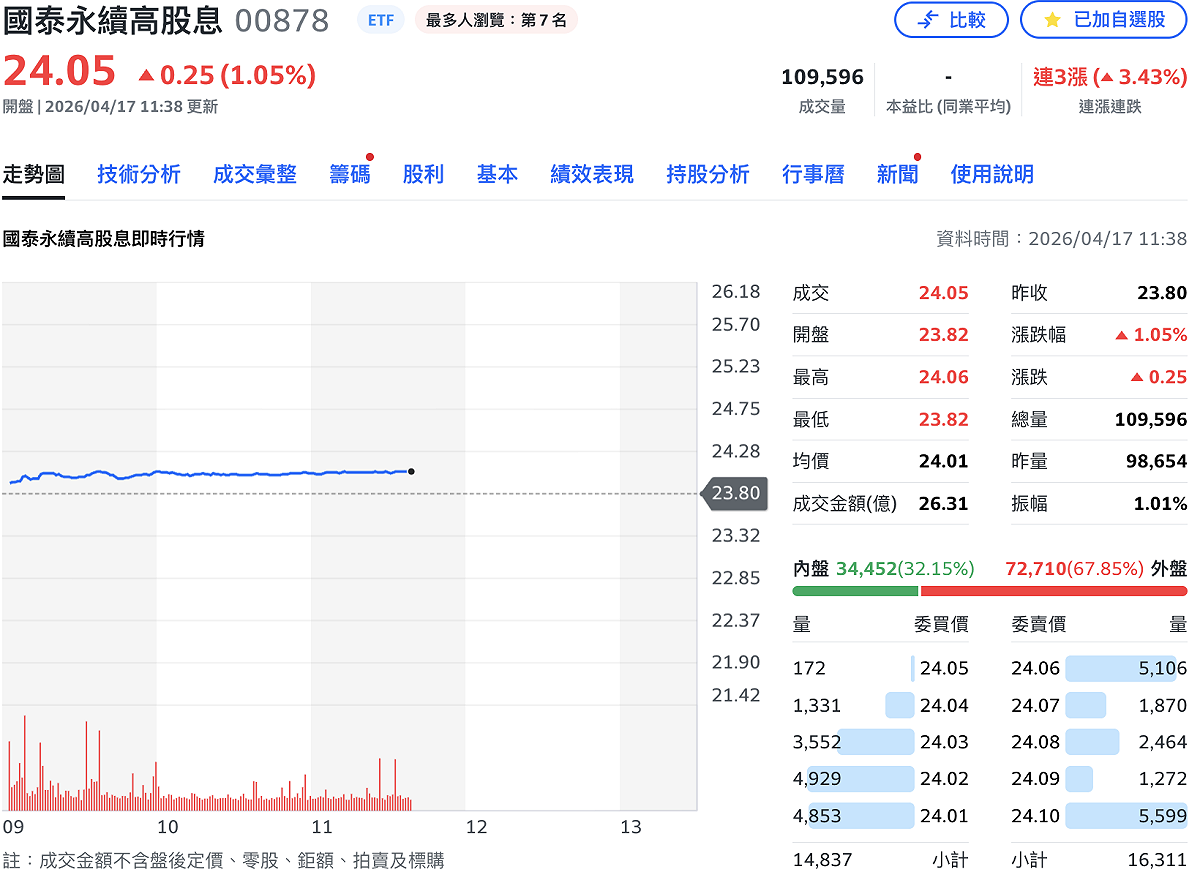This screenshot has width=1200, height=872.
Task: Open the 使用說明 tab
Action: tap(992, 175)
